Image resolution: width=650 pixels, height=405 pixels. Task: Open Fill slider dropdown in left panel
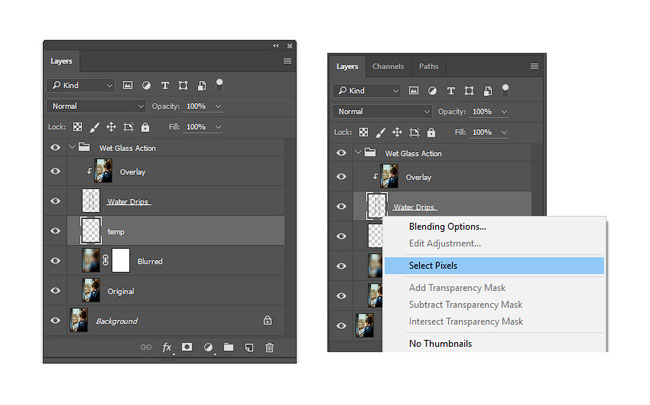click(218, 127)
